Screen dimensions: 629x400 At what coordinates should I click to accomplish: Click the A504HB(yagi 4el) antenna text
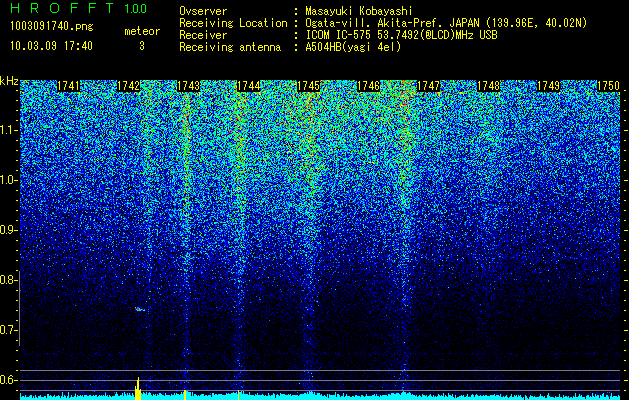pos(353,47)
